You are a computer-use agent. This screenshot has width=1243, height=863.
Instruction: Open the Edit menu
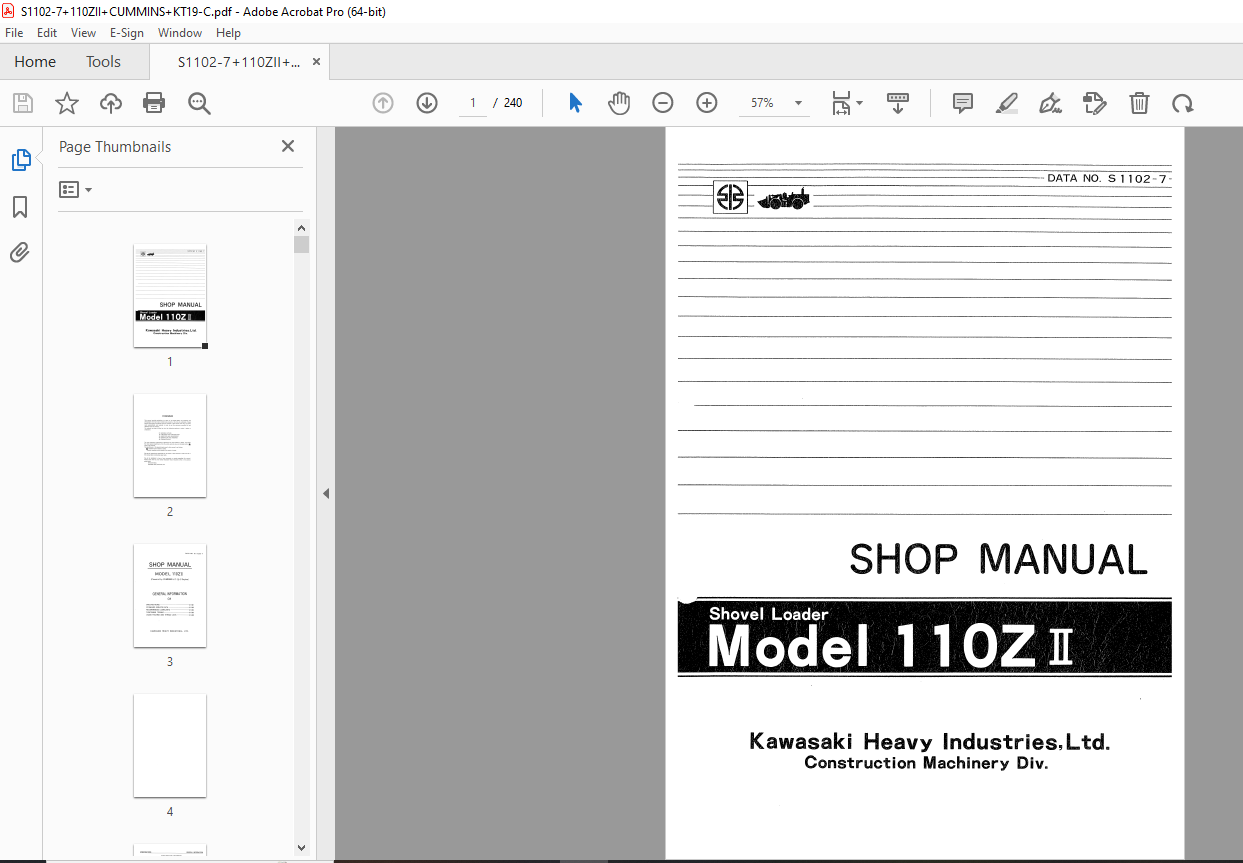pyautogui.click(x=47, y=33)
